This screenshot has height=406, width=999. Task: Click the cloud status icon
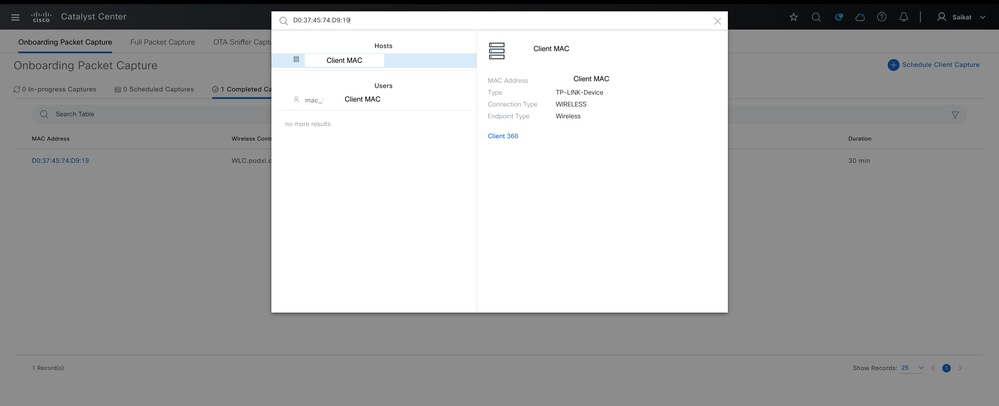pos(861,17)
